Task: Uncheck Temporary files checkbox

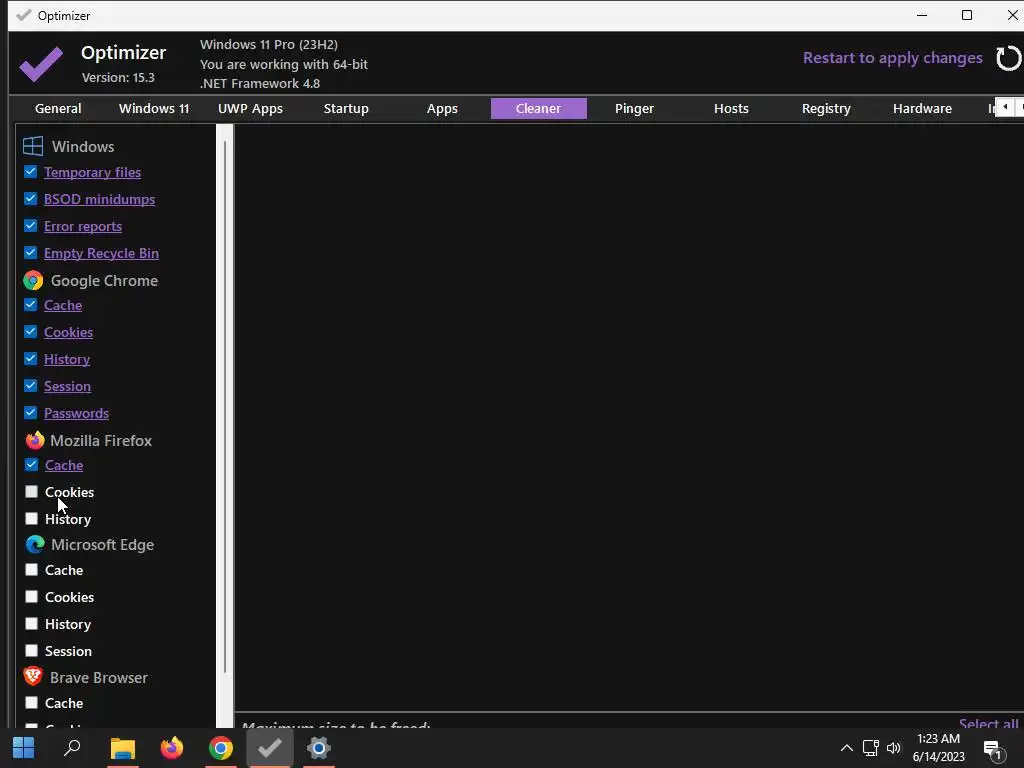Action: (31, 172)
